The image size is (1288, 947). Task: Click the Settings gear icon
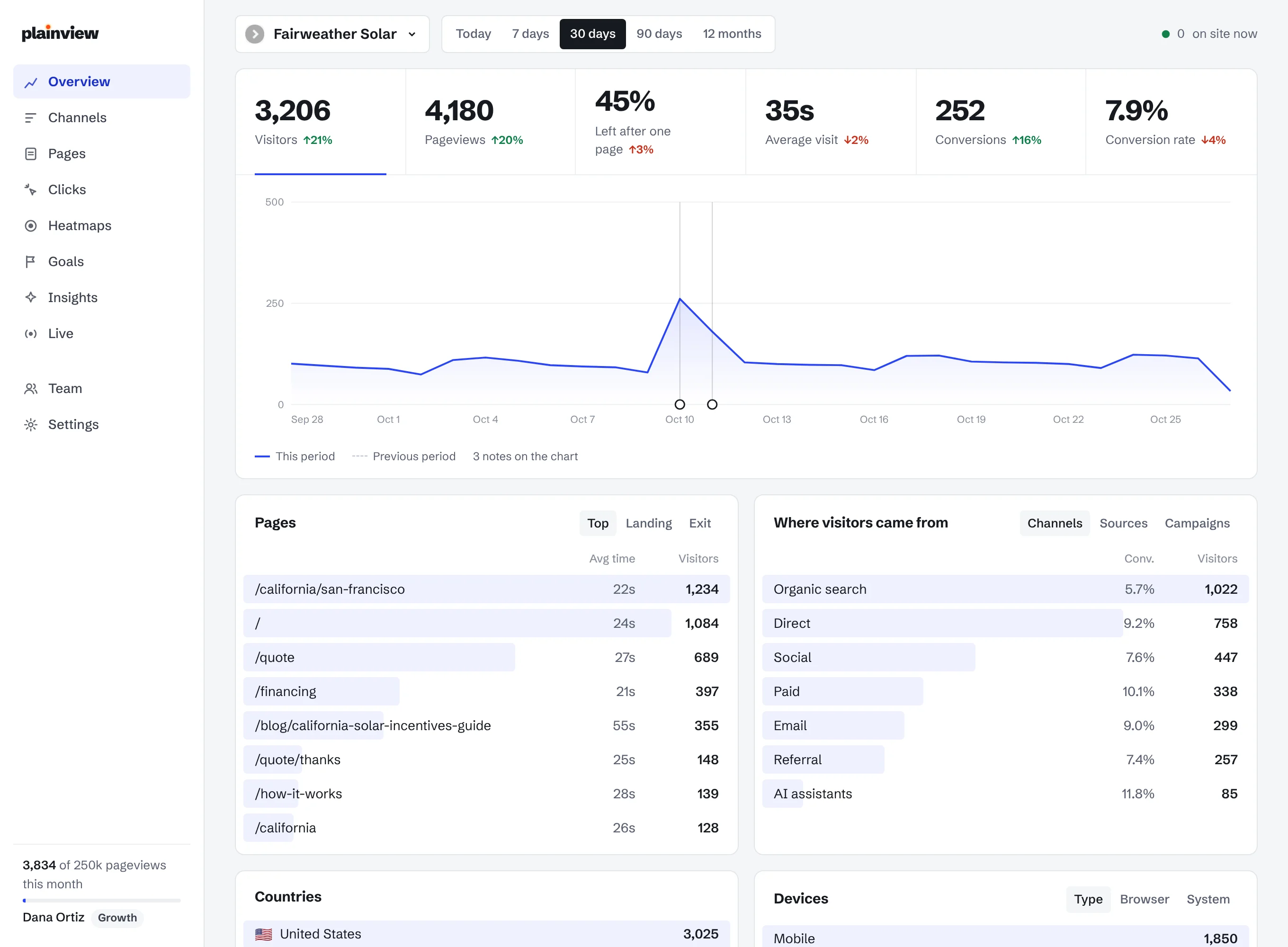31,425
